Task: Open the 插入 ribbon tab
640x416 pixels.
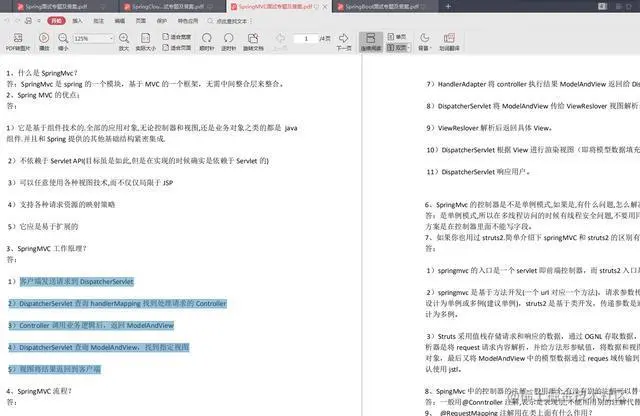Action: point(77,20)
